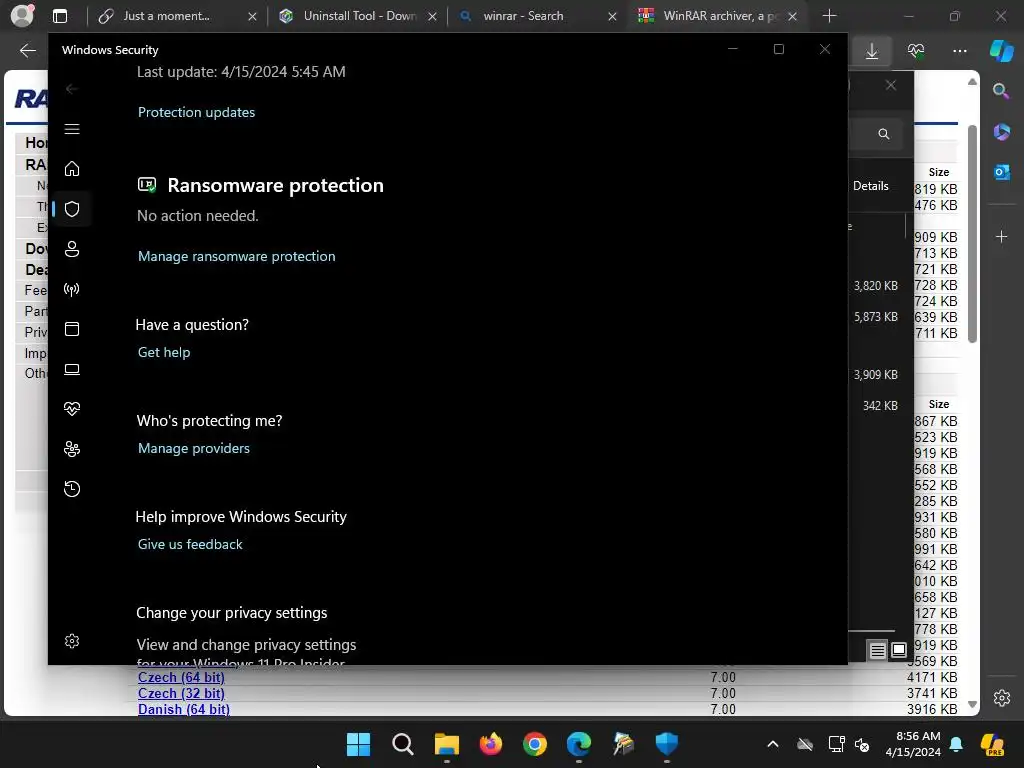
Task: Open Windows Security settings gear
Action: pyautogui.click(x=72, y=641)
